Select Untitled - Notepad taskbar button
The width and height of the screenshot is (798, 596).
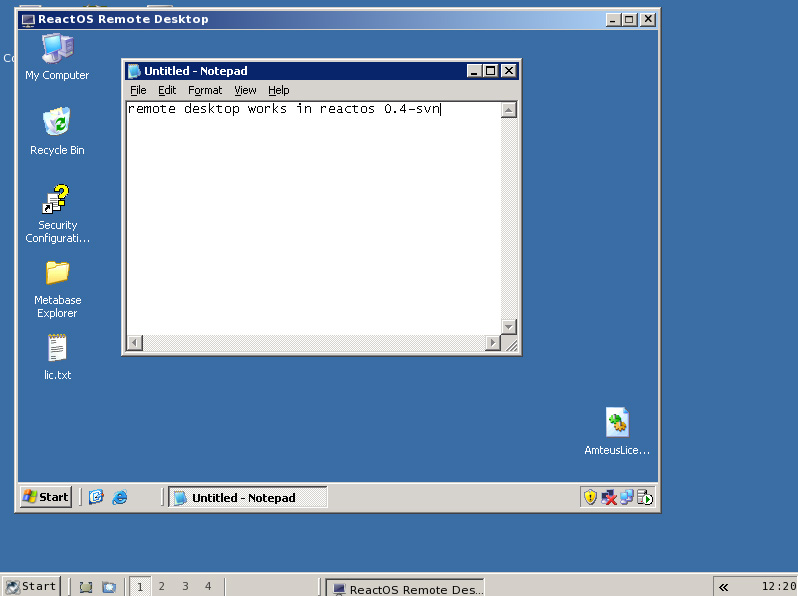[246, 497]
